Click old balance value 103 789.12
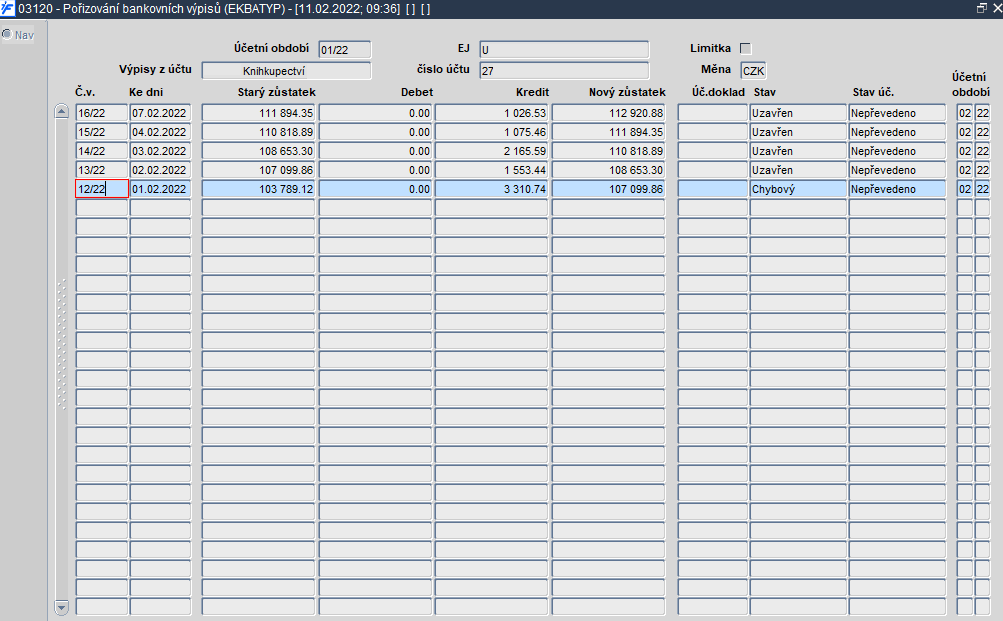Screen dimensions: 1003x621 click(258, 189)
